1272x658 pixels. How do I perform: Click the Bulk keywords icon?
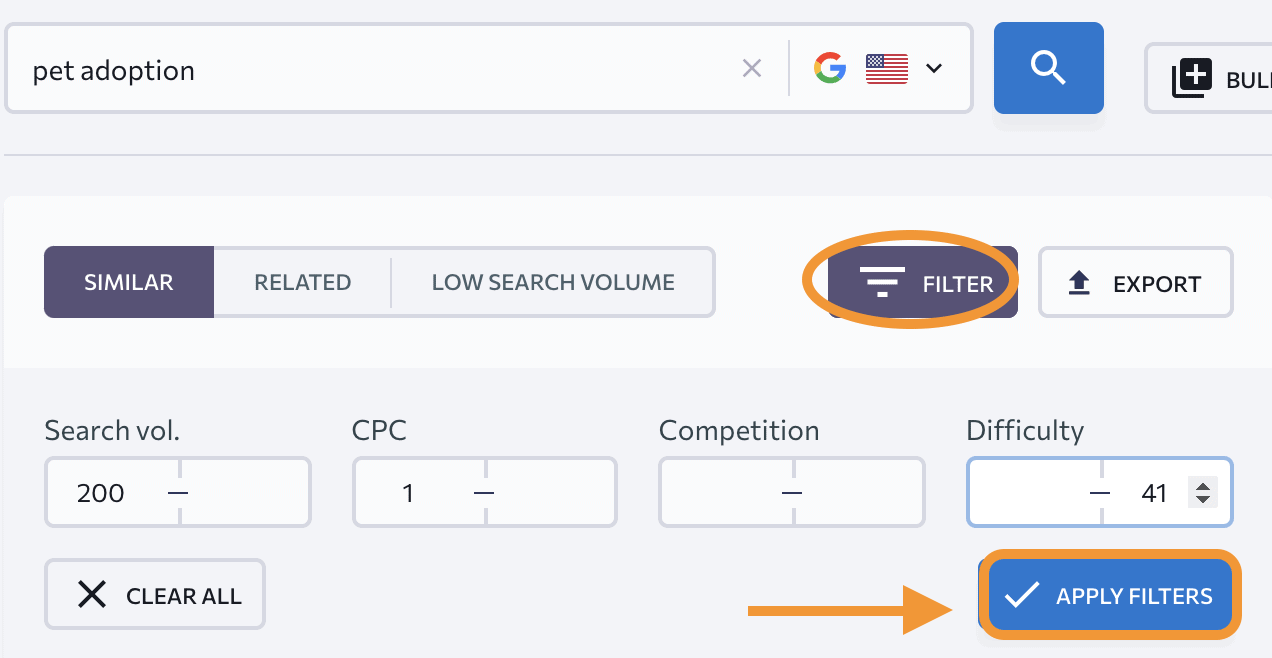(1193, 78)
